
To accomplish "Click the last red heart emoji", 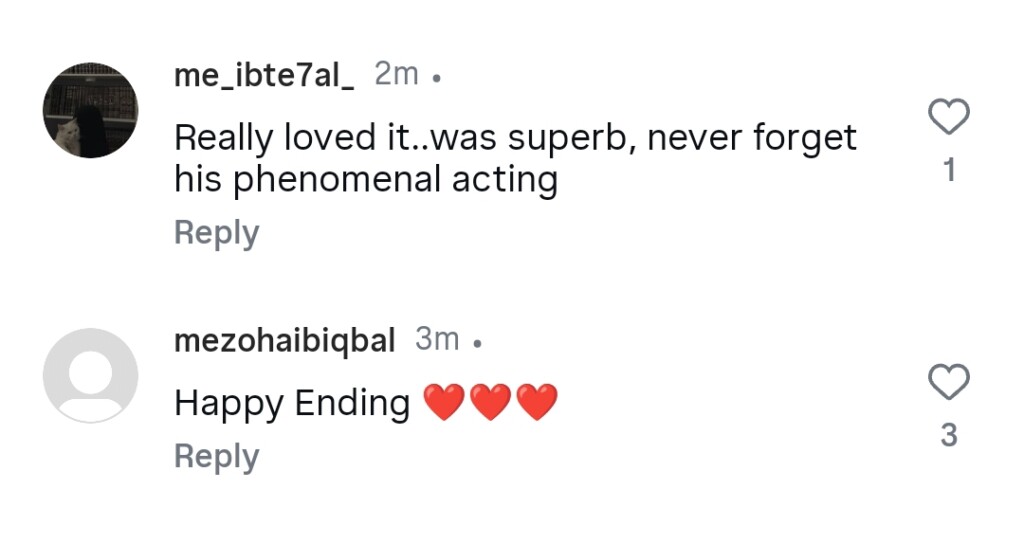I will pyautogui.click(x=537, y=403).
